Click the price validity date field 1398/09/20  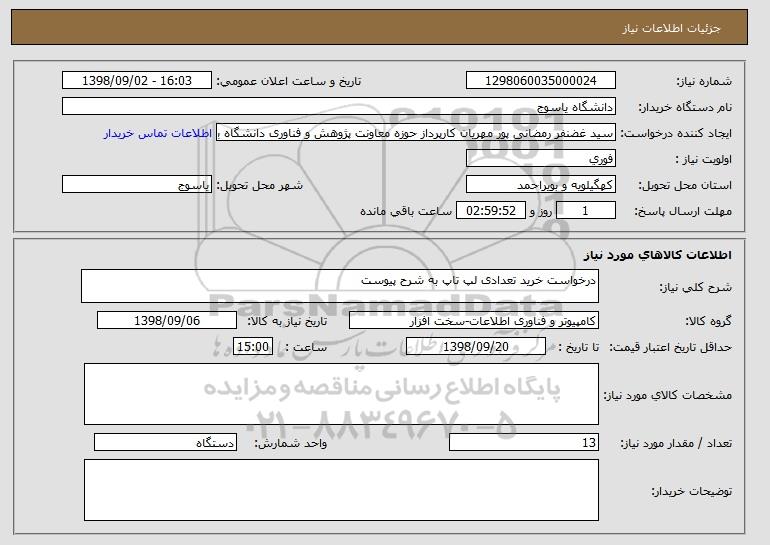pyautogui.click(x=476, y=347)
